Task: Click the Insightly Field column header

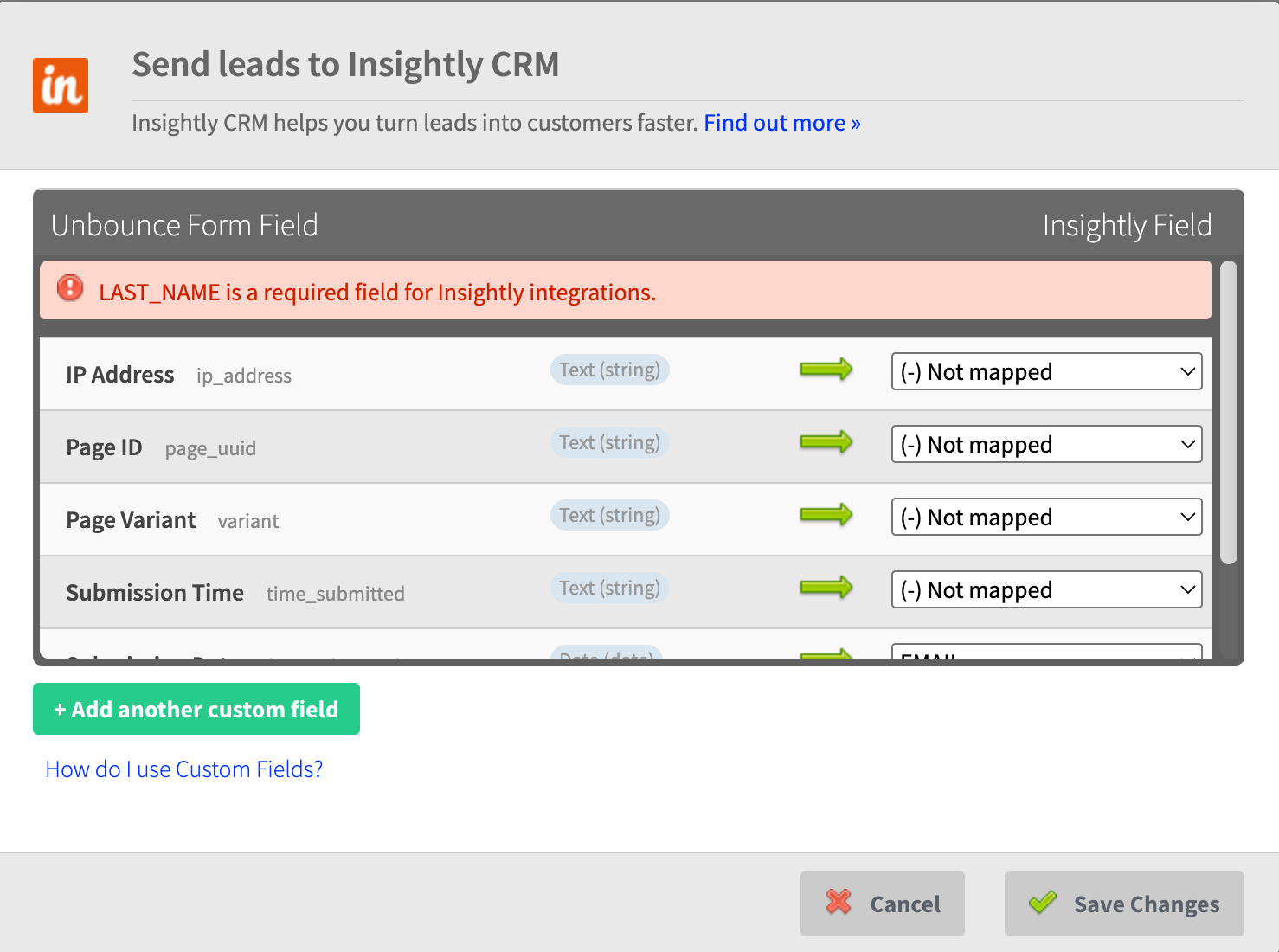Action: 1127,226
